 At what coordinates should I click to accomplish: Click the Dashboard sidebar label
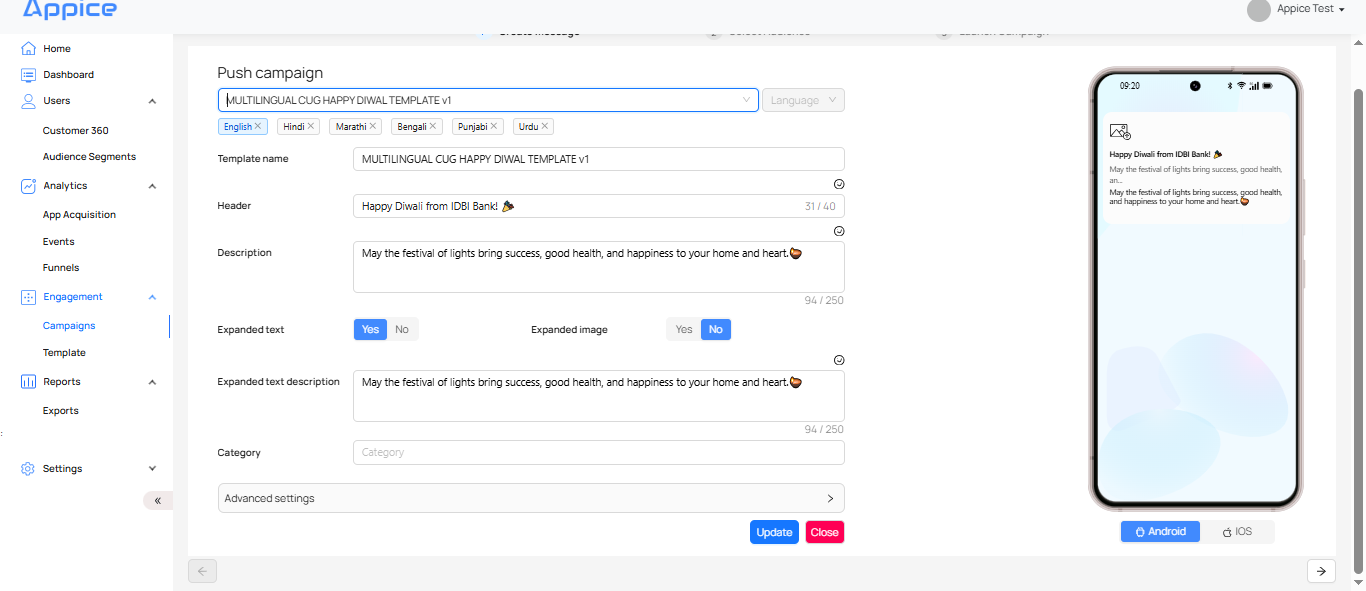pyautogui.click(x=68, y=74)
